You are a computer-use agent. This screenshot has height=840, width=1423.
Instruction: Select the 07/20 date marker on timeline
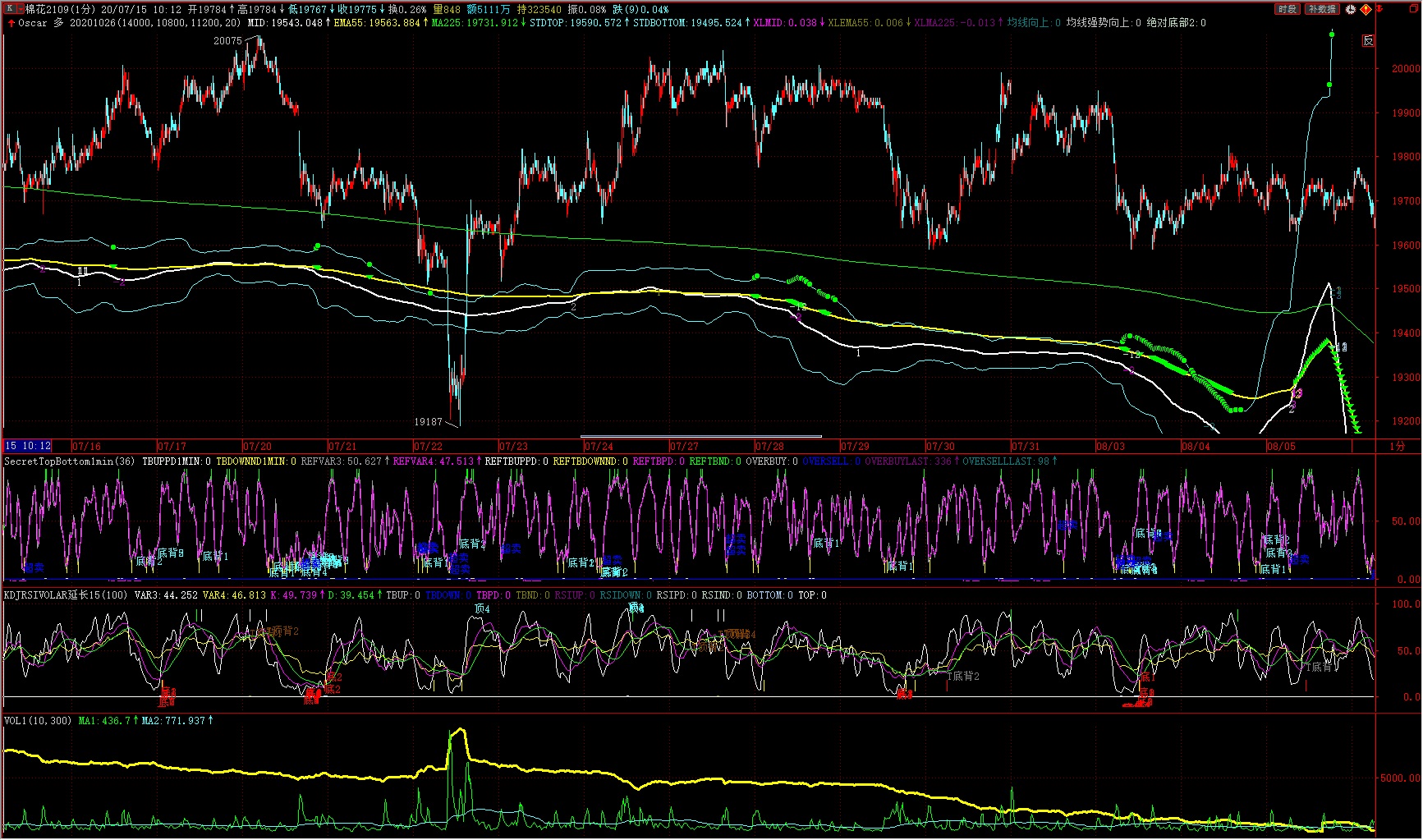click(257, 447)
